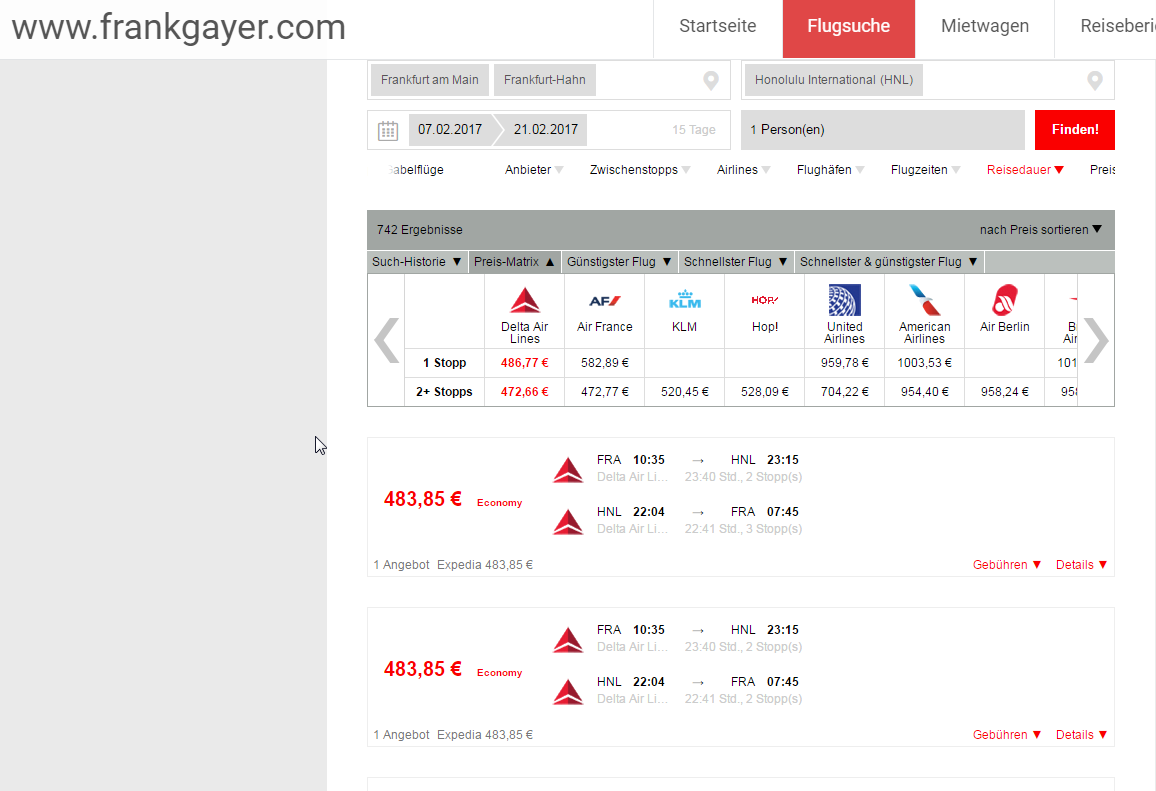Click the calendar icon beside the dates
Image resolution: width=1156 pixels, height=791 pixels.
[x=388, y=130]
